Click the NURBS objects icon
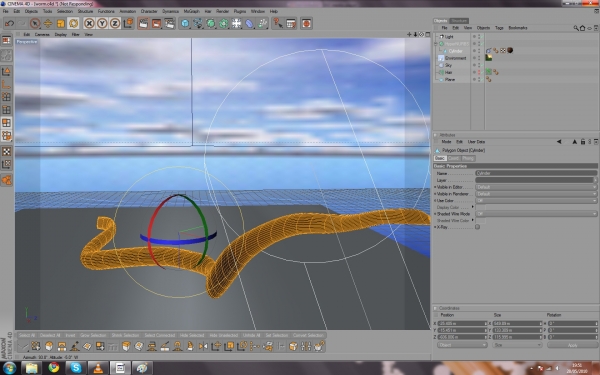Image resolution: width=600 pixels, height=375 pixels. point(211,23)
